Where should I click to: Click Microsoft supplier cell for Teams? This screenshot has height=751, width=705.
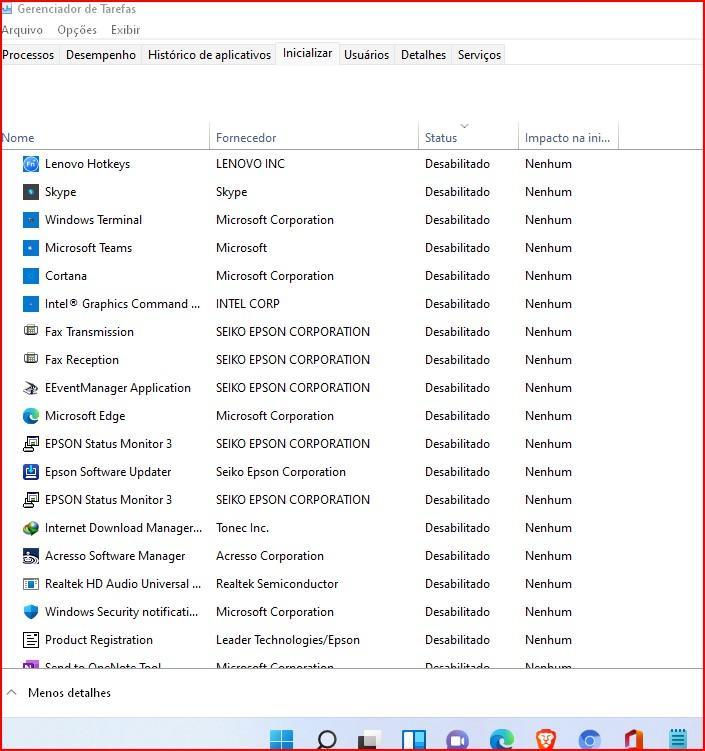coord(241,248)
